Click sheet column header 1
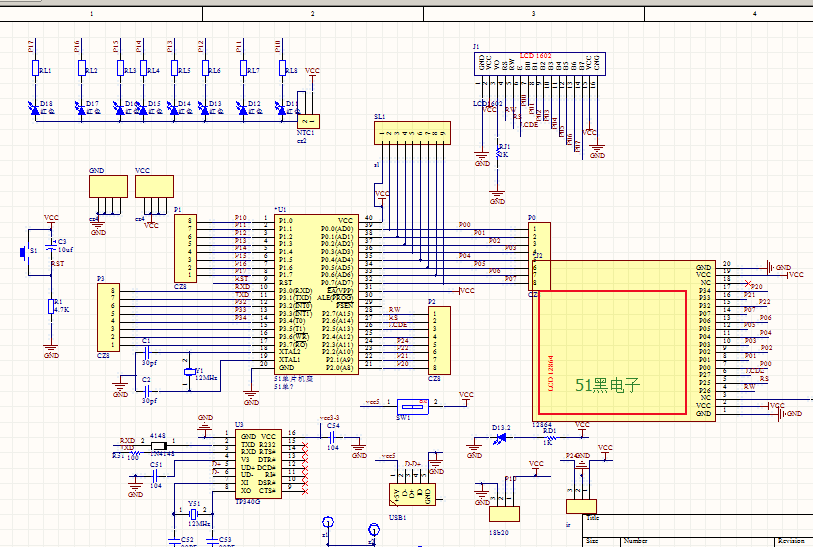The image size is (813, 547). coord(92,14)
